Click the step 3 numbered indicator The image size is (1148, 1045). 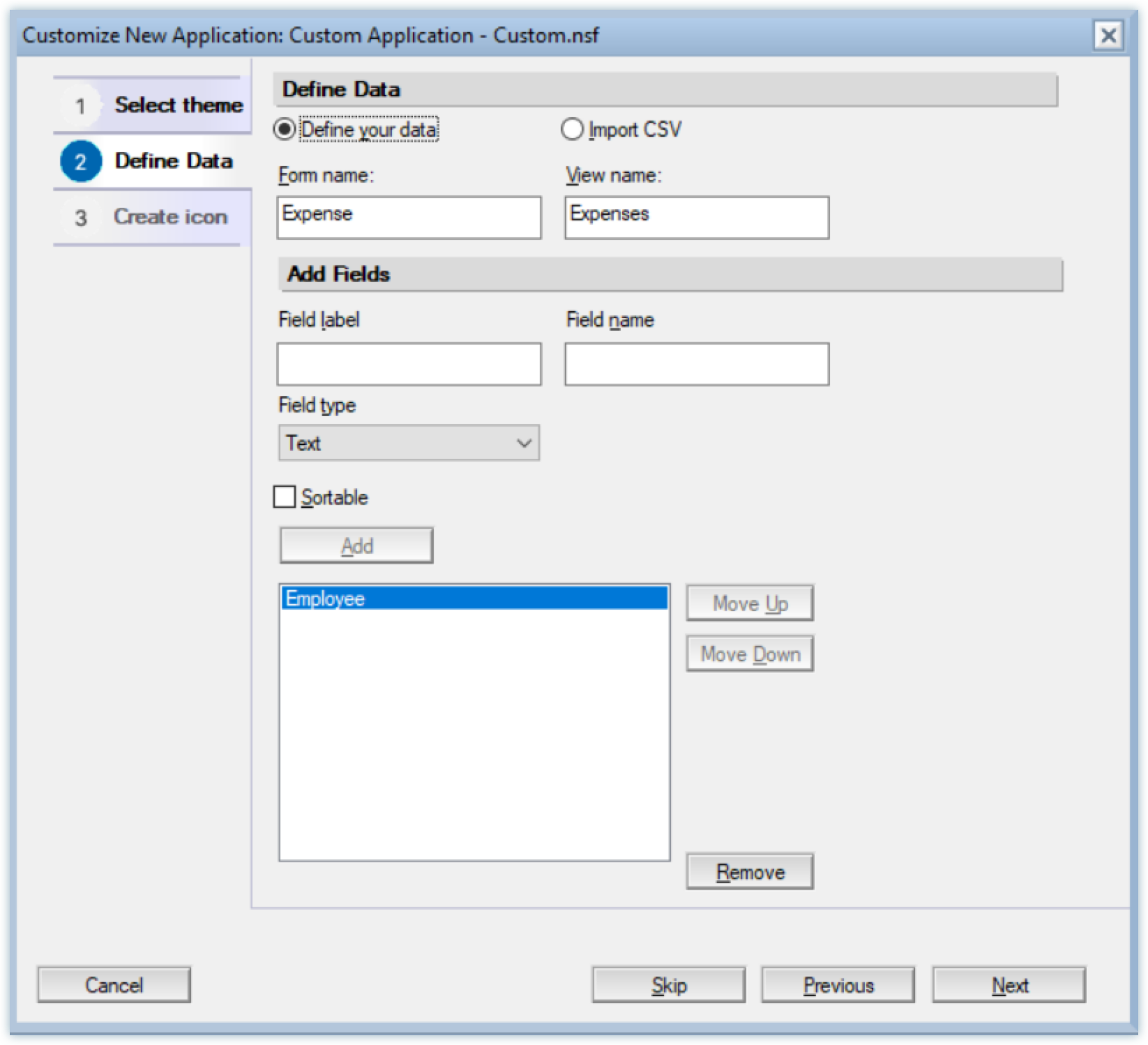(x=82, y=217)
